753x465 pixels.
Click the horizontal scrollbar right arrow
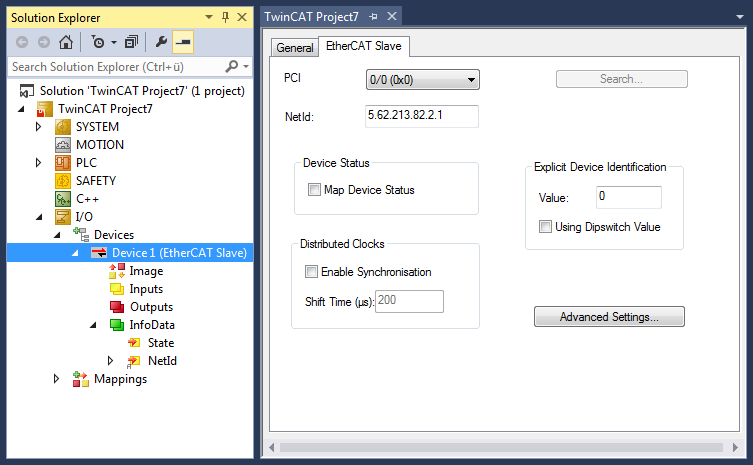pos(735,447)
